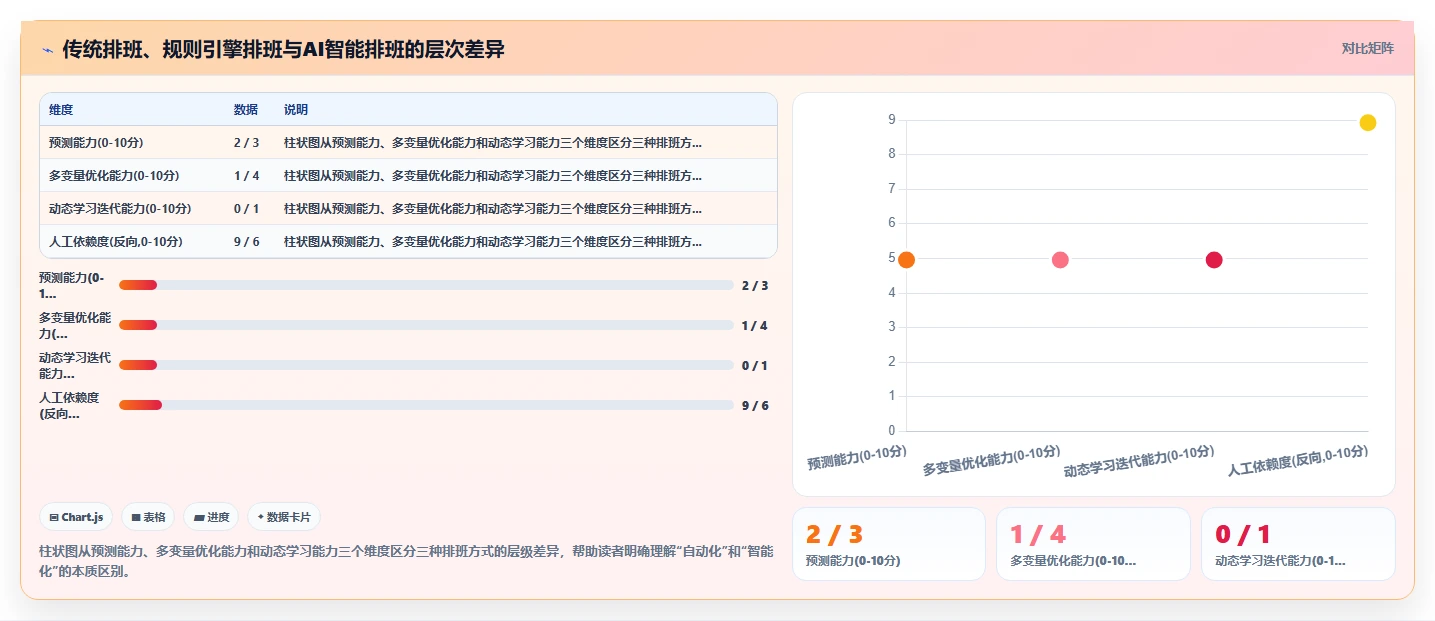This screenshot has height=621, width=1435.
Task: Click the bottom description paragraph
Action: tap(406, 561)
